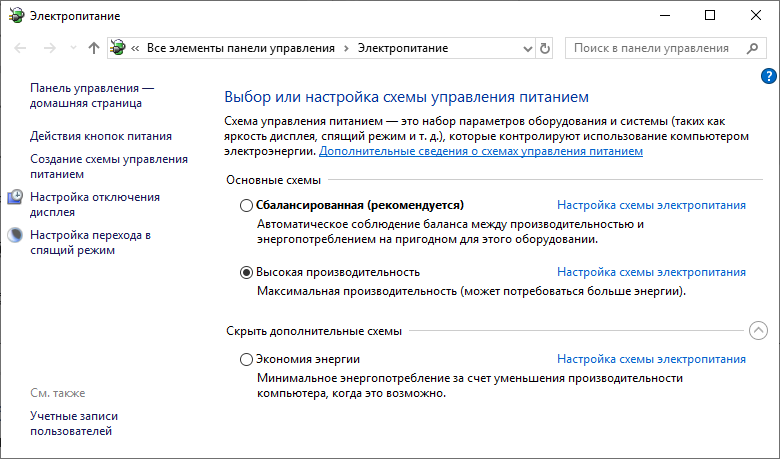This screenshot has height=459, width=780.
Task: Open Действия кнопок питания
Action: (x=101, y=136)
